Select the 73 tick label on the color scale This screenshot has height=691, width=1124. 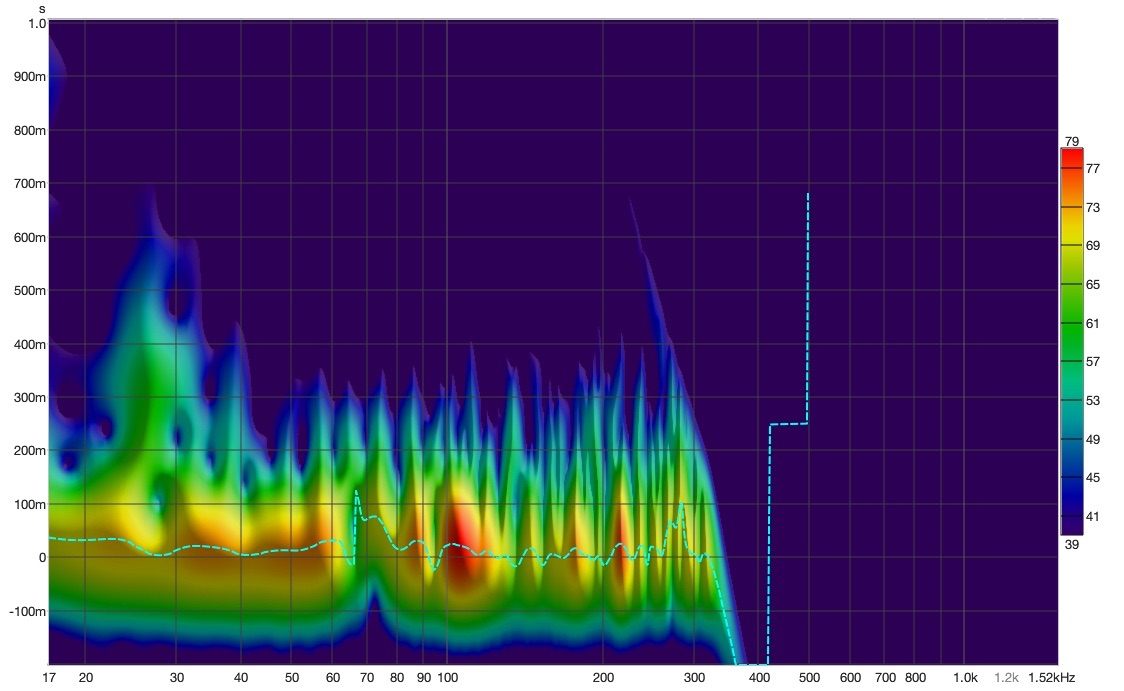click(1092, 208)
